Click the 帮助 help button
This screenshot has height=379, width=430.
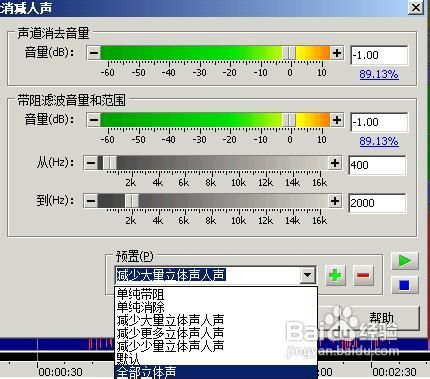click(381, 318)
